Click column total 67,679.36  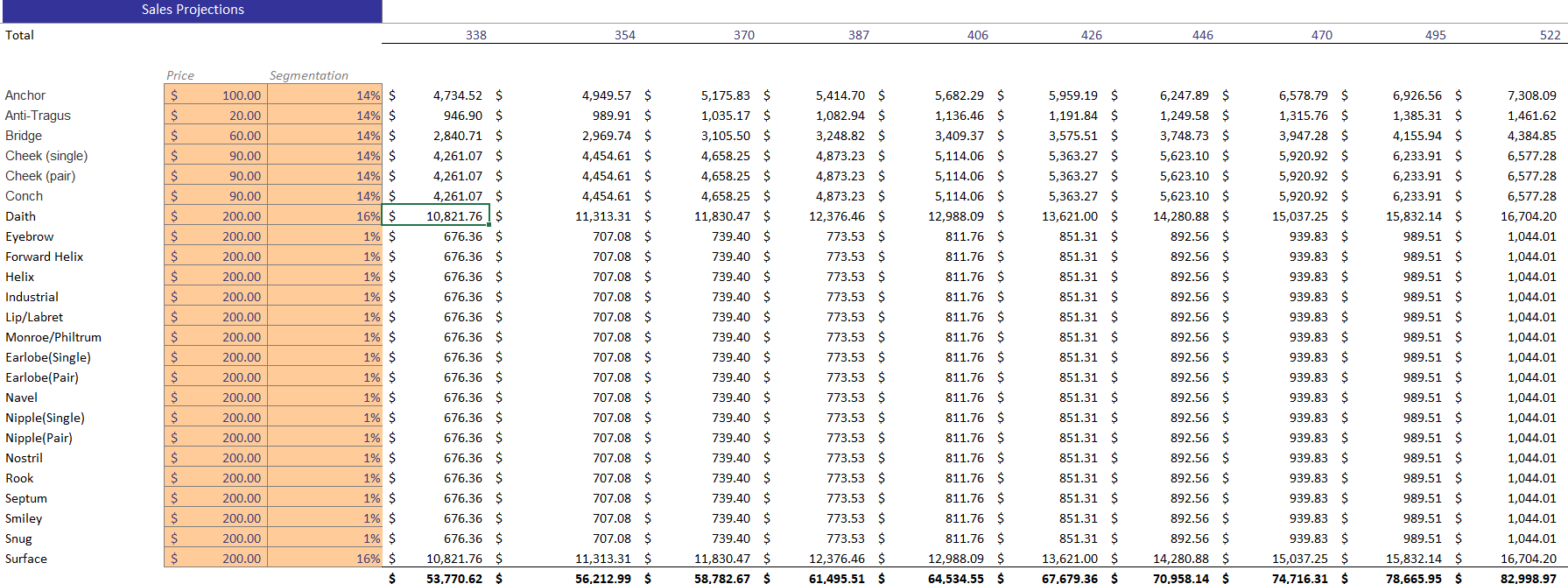click(x=1069, y=578)
